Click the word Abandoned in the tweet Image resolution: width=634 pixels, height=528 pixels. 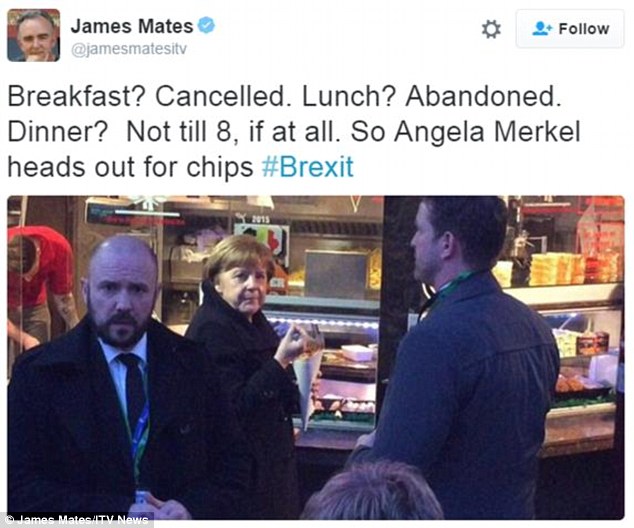(x=484, y=97)
